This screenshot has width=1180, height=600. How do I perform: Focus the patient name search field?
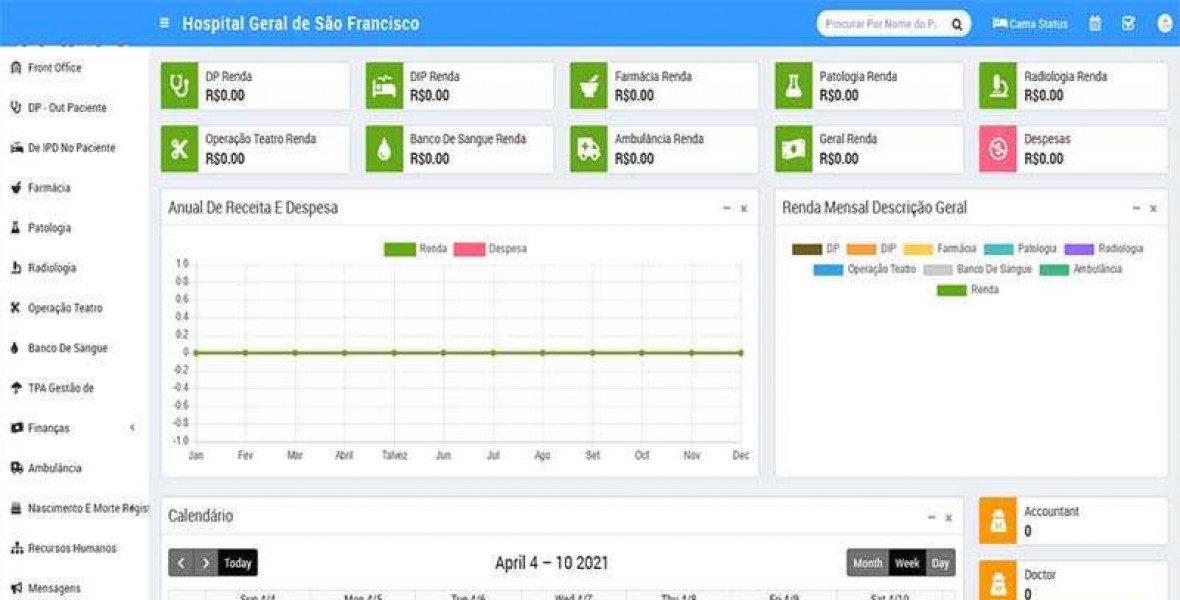click(883, 24)
